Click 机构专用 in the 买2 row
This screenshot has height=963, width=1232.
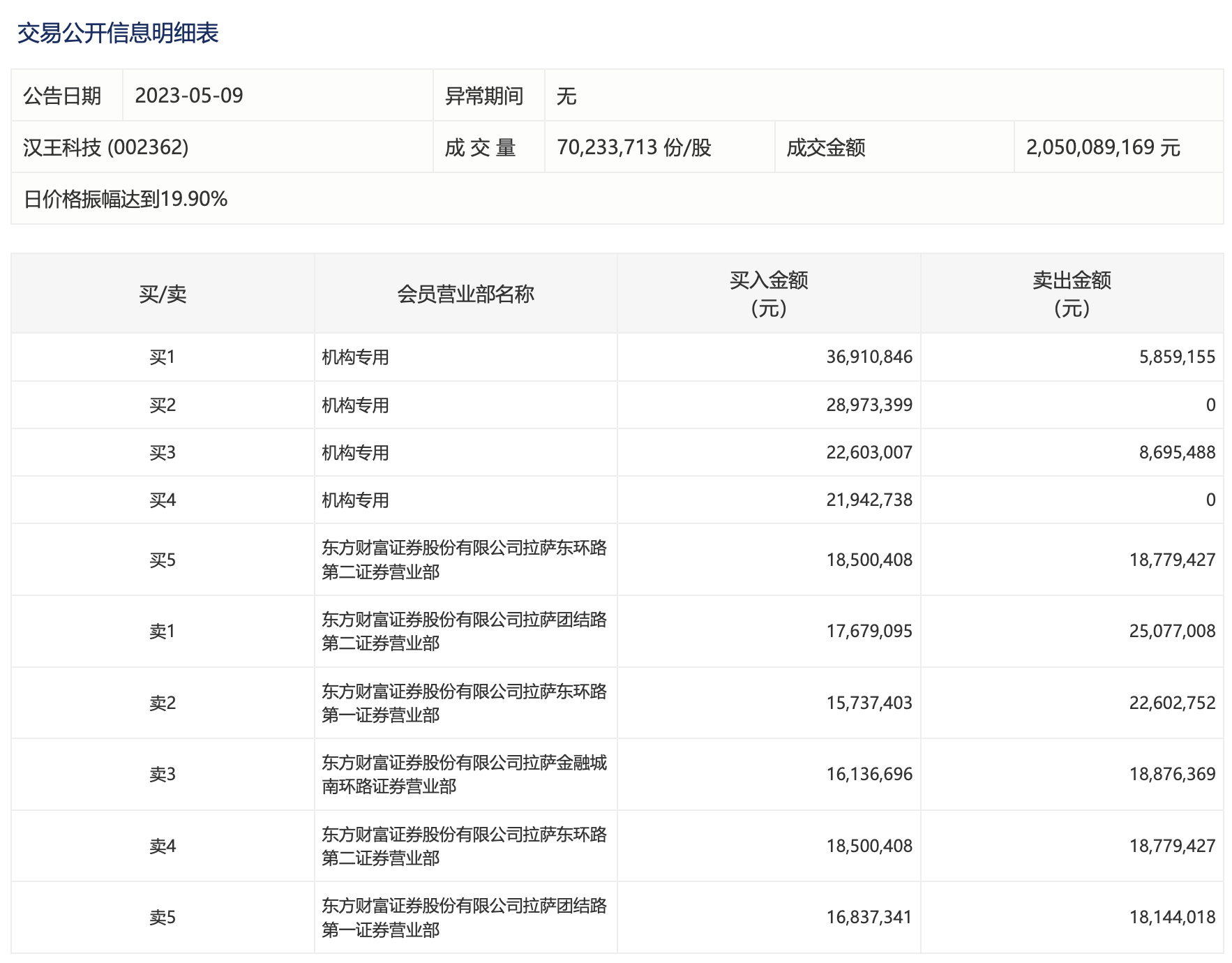point(355,405)
